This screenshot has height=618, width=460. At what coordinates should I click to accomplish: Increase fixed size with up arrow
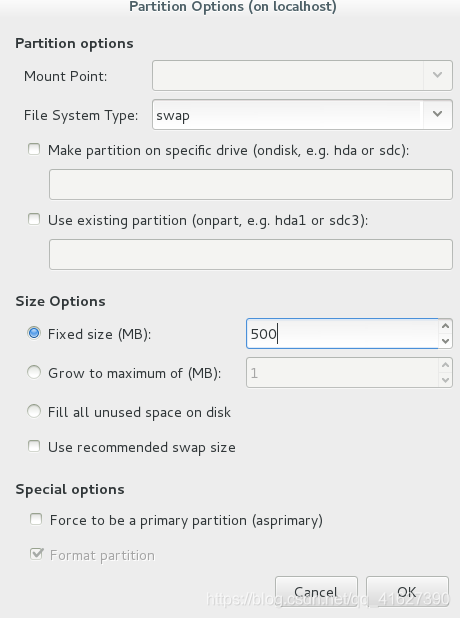coord(445,326)
